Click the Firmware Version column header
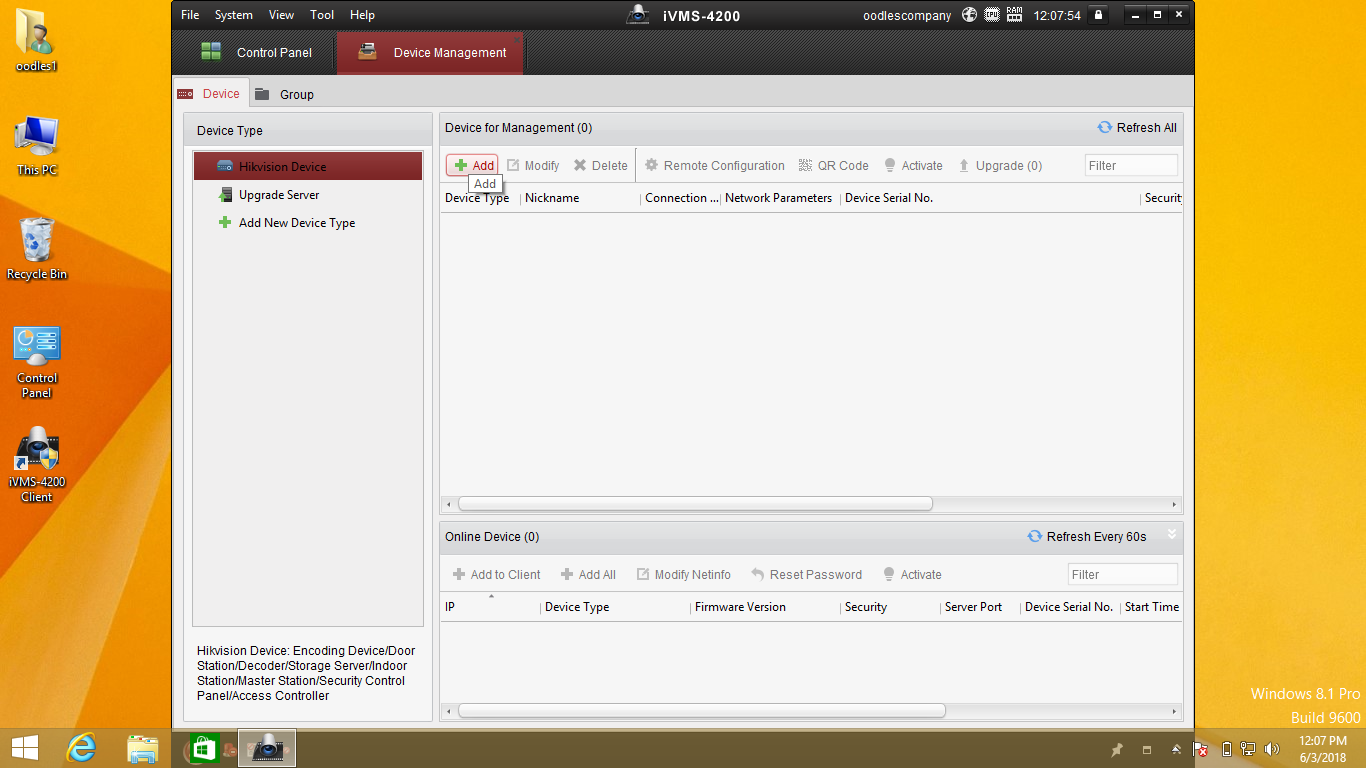This screenshot has height=768, width=1366. point(740,607)
